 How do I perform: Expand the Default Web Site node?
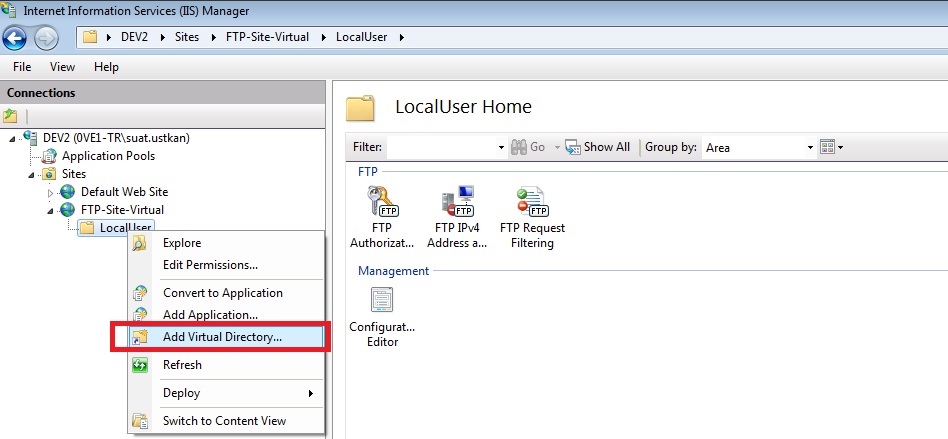51,193
